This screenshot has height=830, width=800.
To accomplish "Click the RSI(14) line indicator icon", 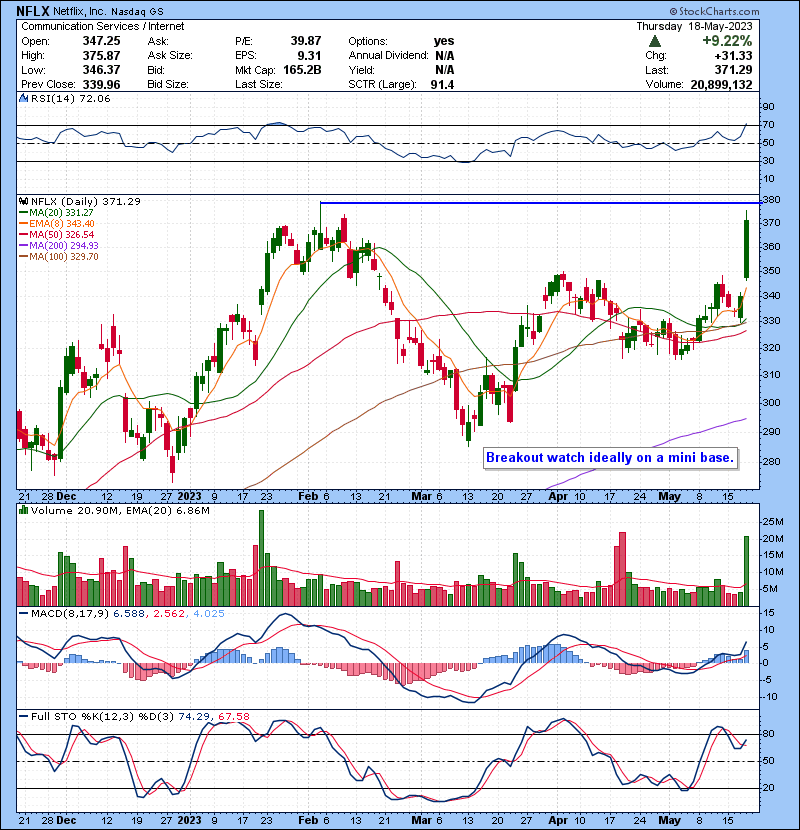I will (x=23, y=100).
